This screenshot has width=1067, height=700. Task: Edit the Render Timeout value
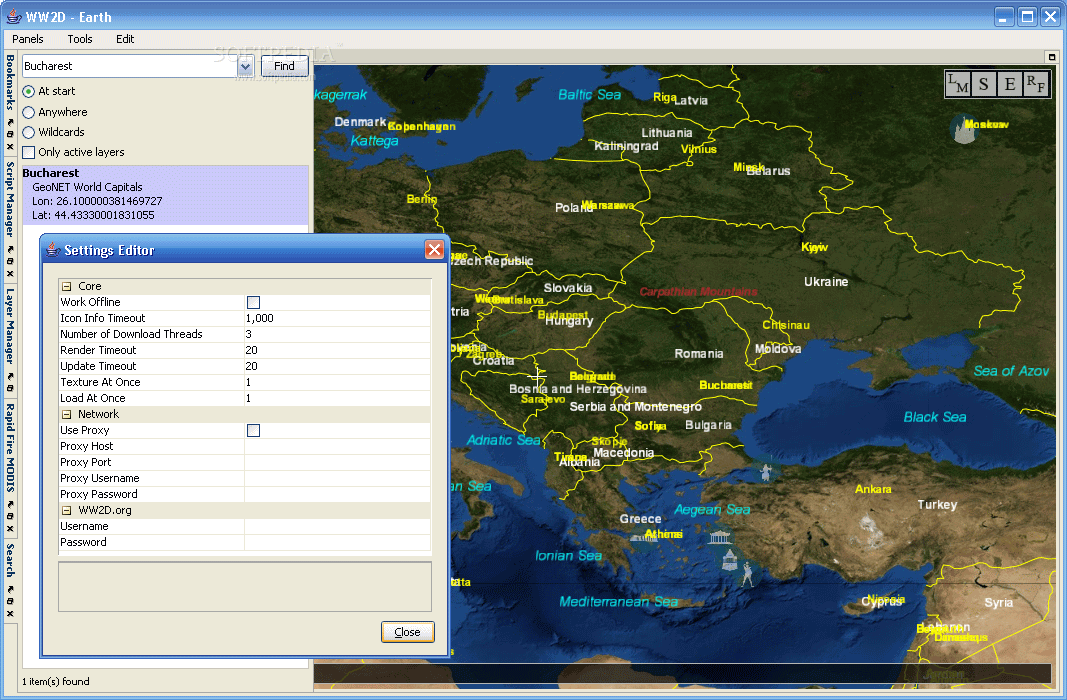(337, 350)
